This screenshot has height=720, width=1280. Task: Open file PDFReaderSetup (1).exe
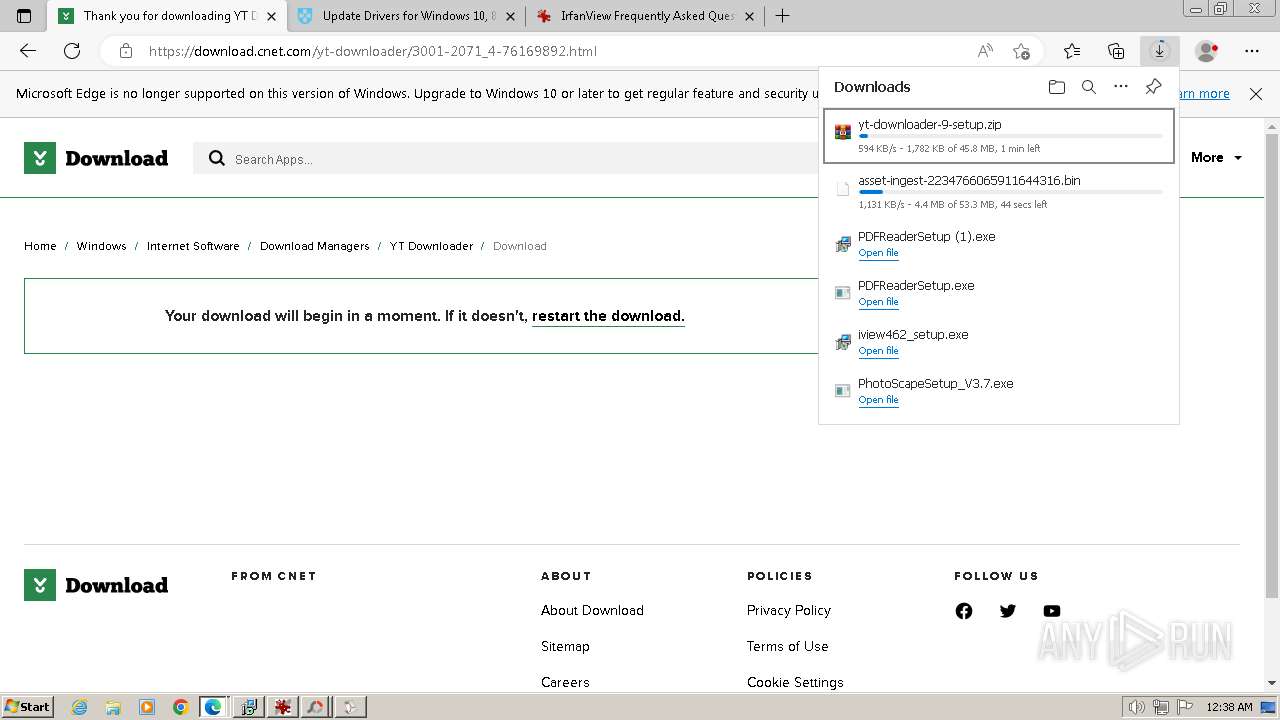click(x=878, y=253)
